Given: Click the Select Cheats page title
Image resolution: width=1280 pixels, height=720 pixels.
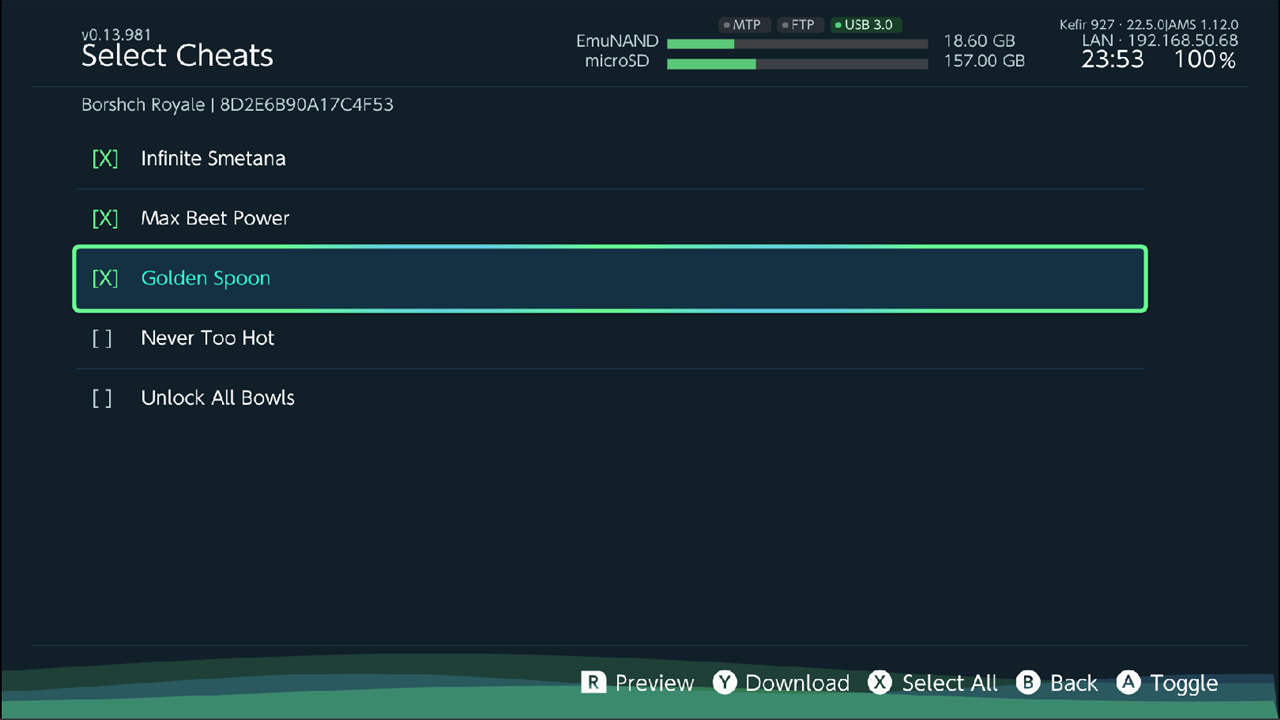Looking at the screenshot, I should coord(177,56).
